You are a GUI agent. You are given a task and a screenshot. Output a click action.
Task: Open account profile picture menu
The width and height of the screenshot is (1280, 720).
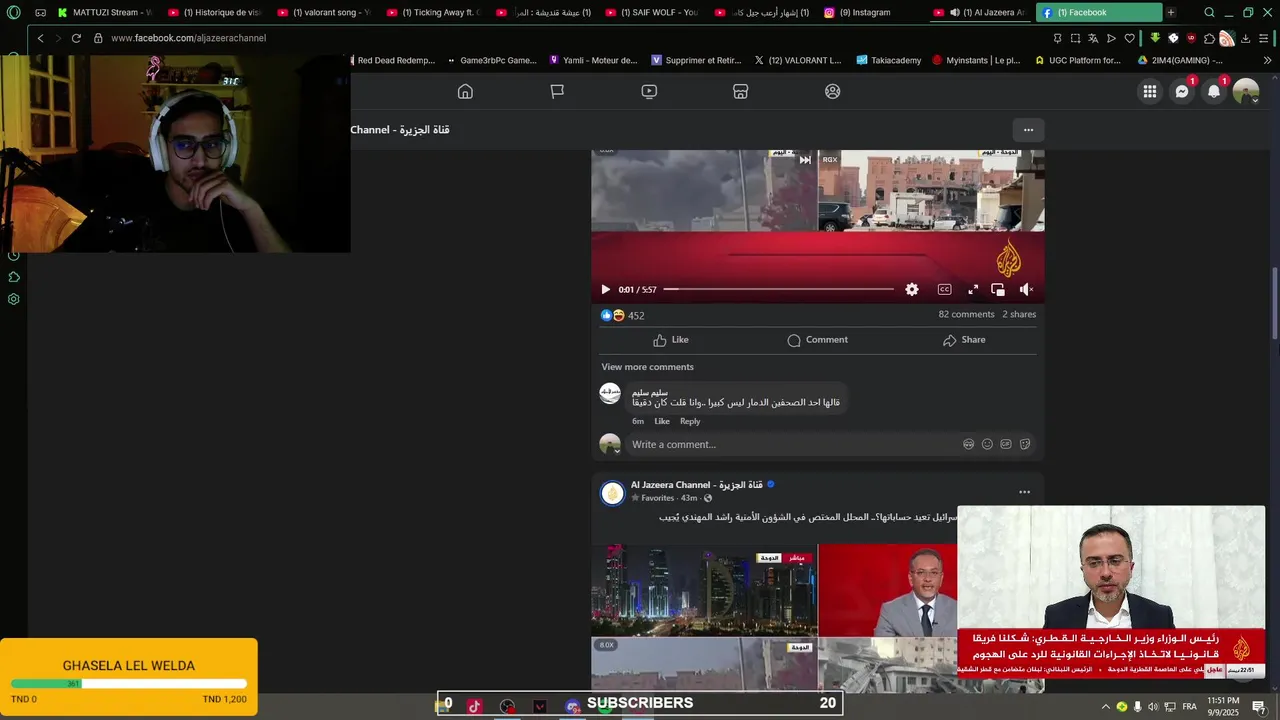pos(1246,91)
